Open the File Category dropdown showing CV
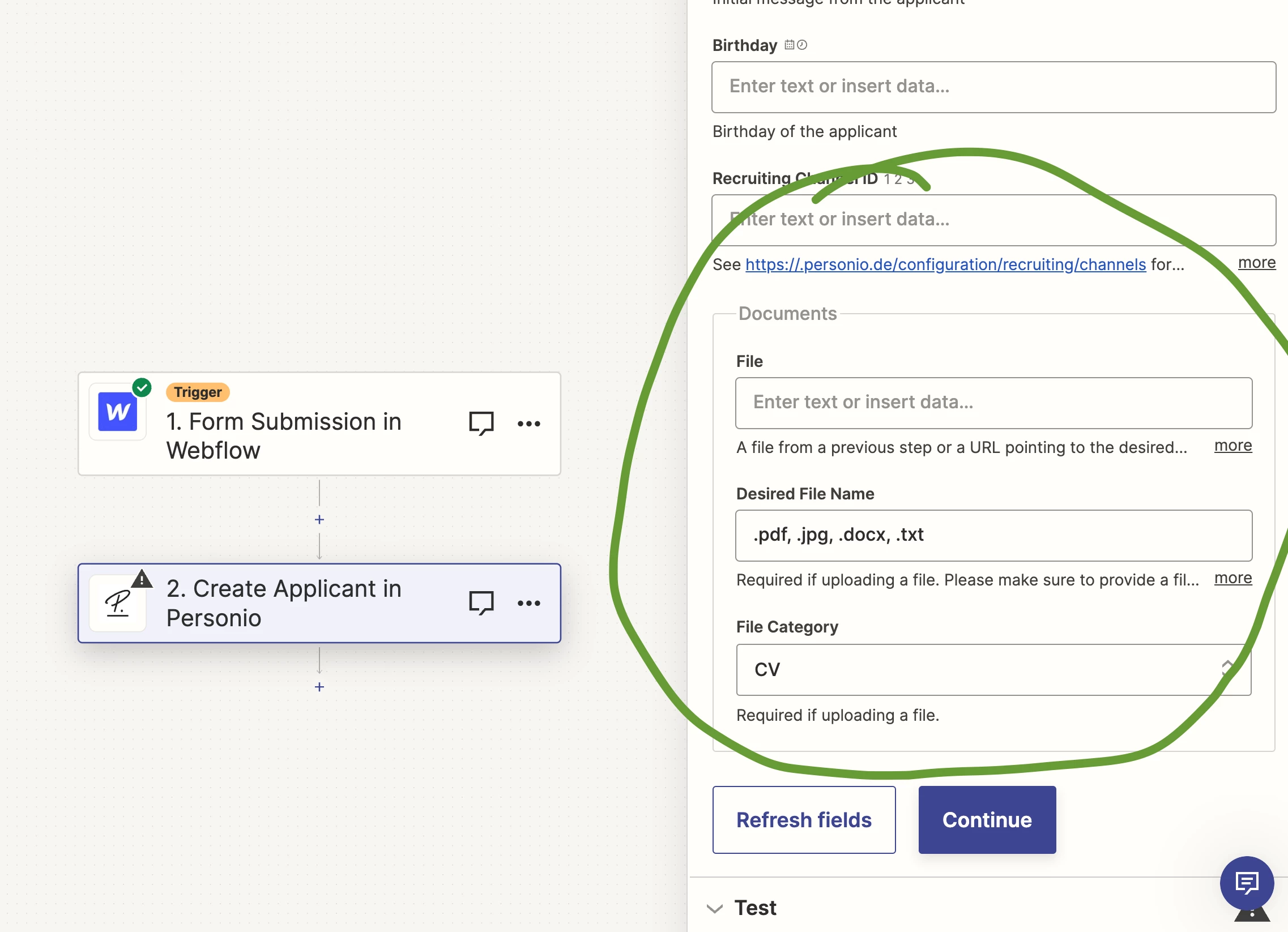1288x932 pixels. 993,670
